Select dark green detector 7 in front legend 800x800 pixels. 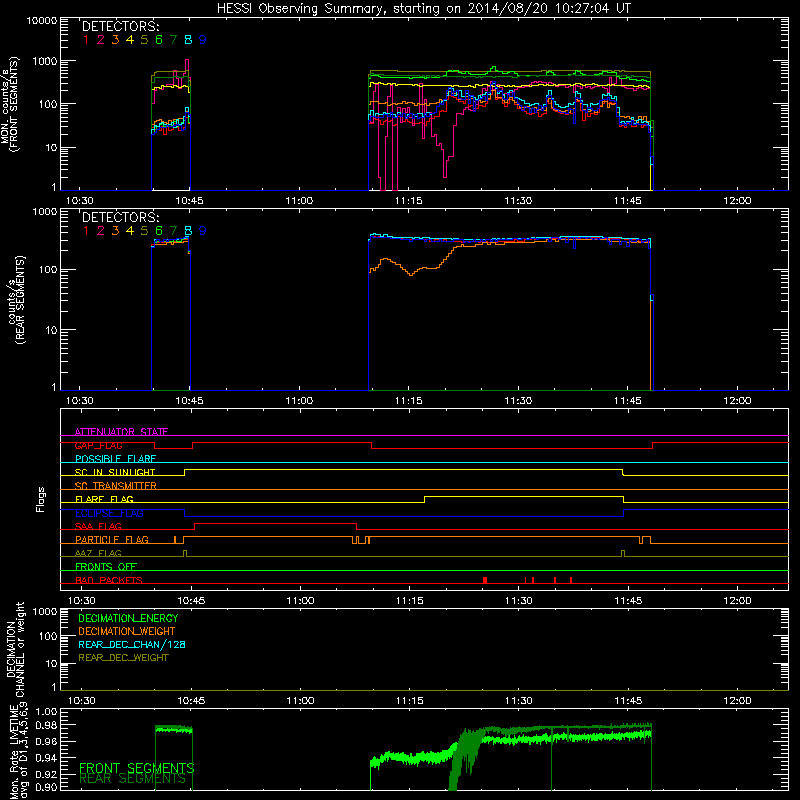(173, 40)
